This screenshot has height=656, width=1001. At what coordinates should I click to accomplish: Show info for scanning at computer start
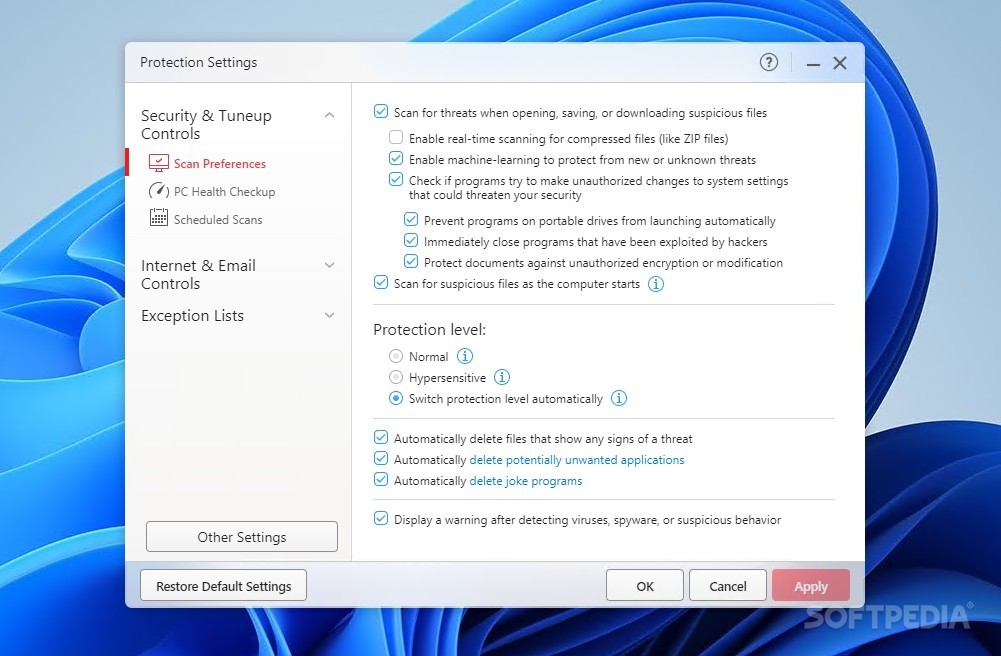656,284
